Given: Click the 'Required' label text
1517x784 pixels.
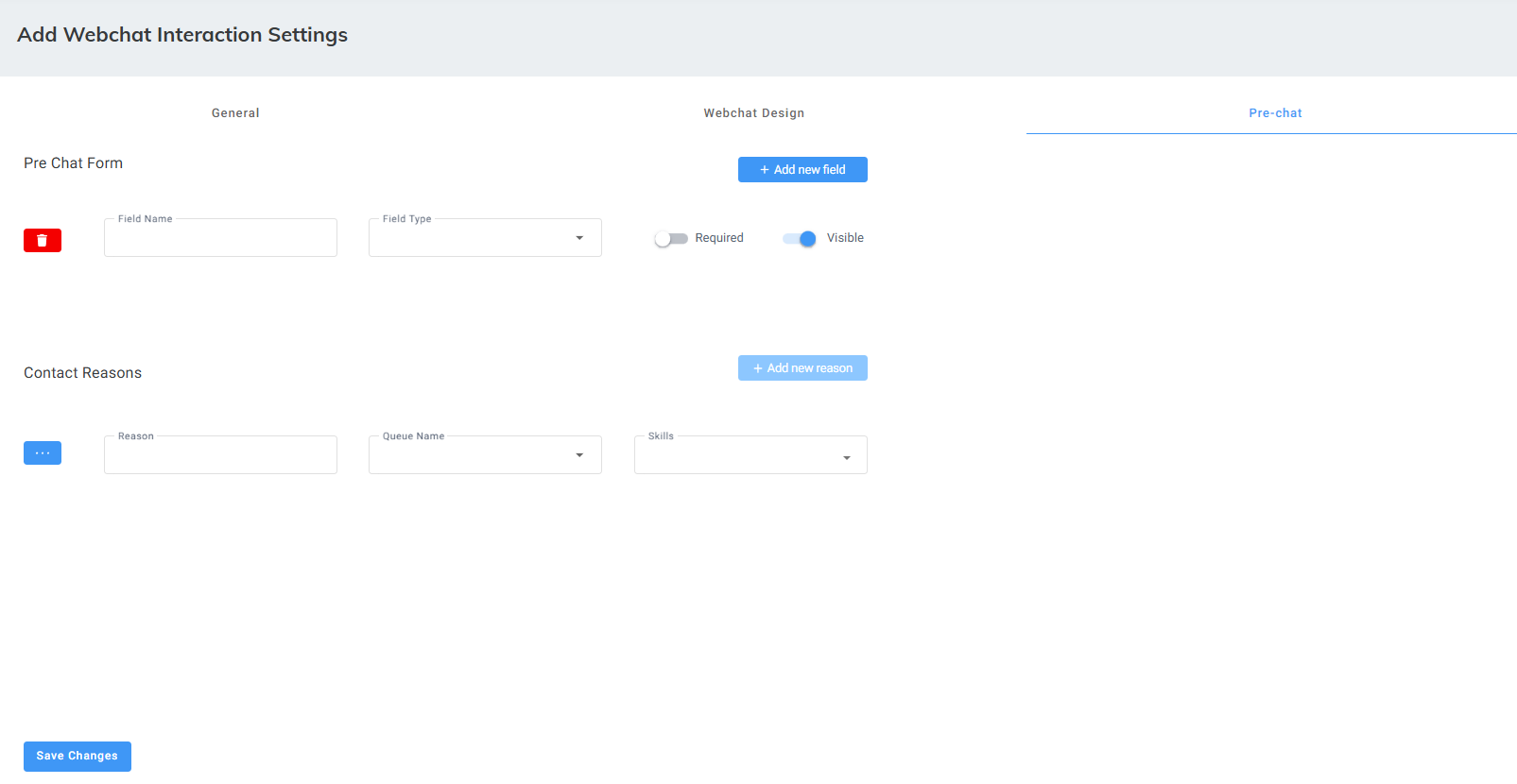Looking at the screenshot, I should (x=719, y=238).
